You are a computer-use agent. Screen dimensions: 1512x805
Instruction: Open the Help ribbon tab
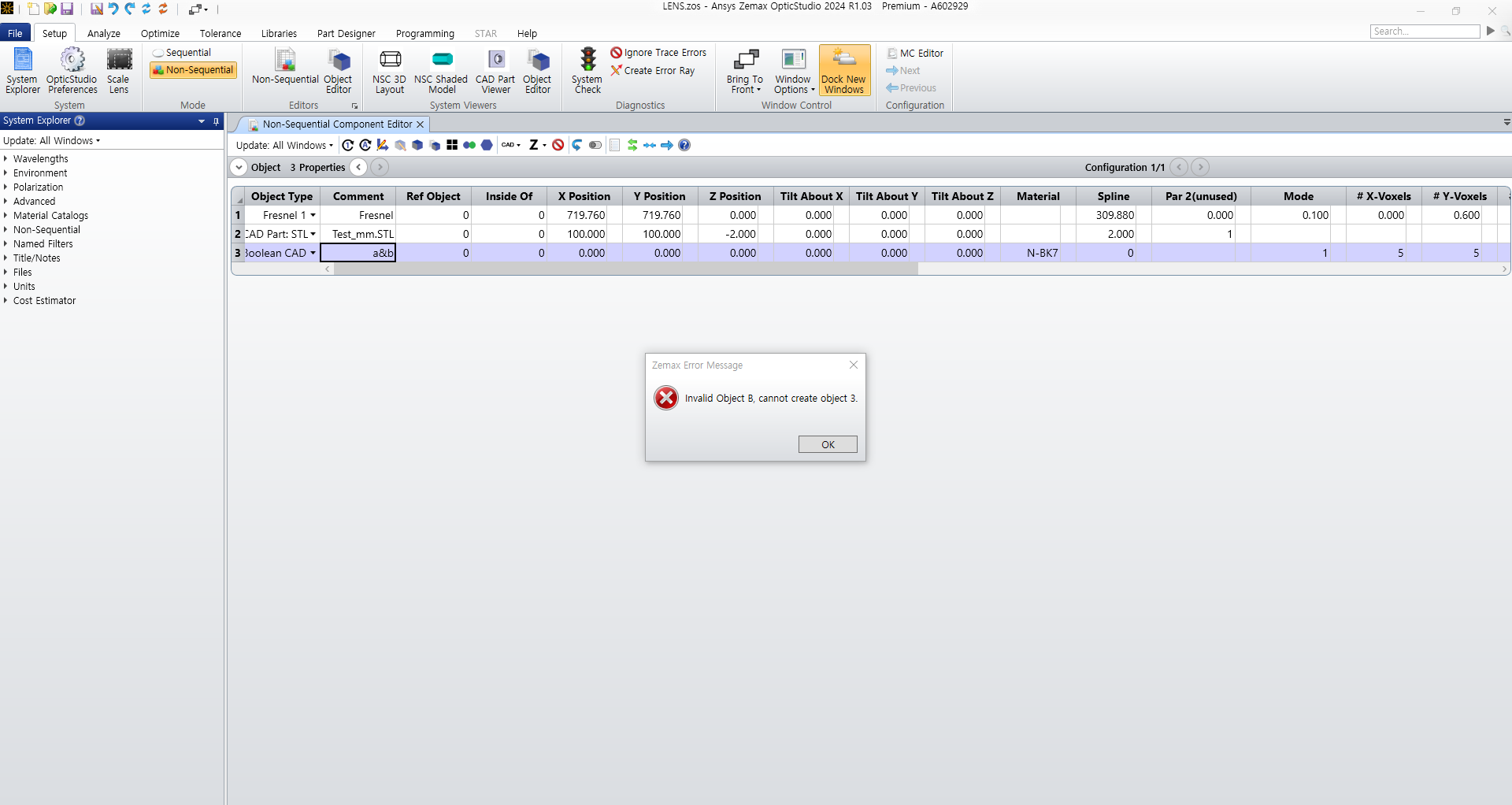click(x=527, y=33)
